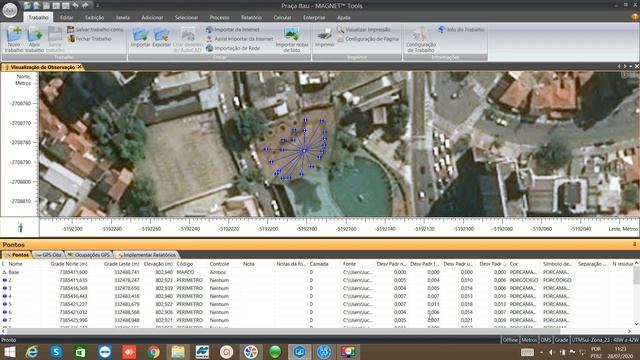
Task: Click the Exportar icon
Action: [162, 38]
